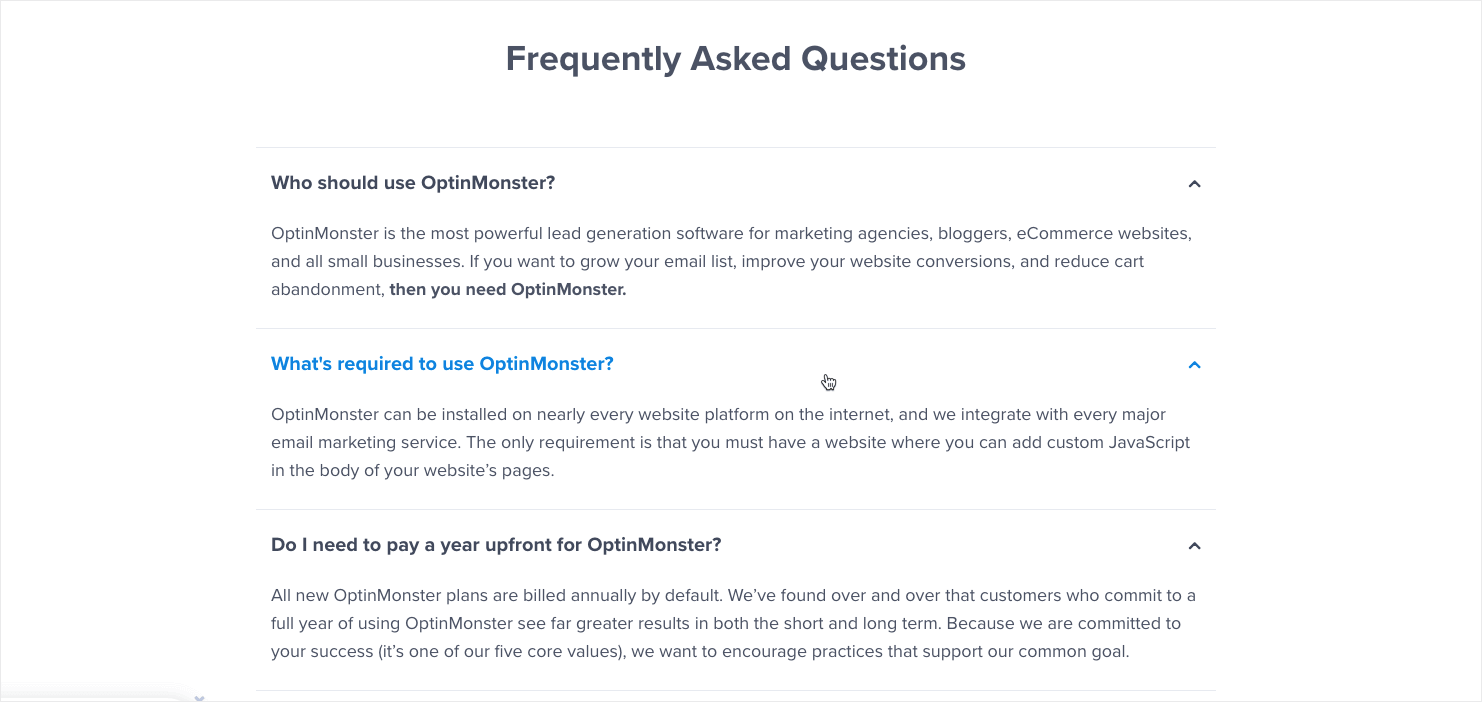Collapse the blue chevron beside 'What's required' question
Viewport: 1482px width, 702px height.
pyautogui.click(x=1193, y=365)
